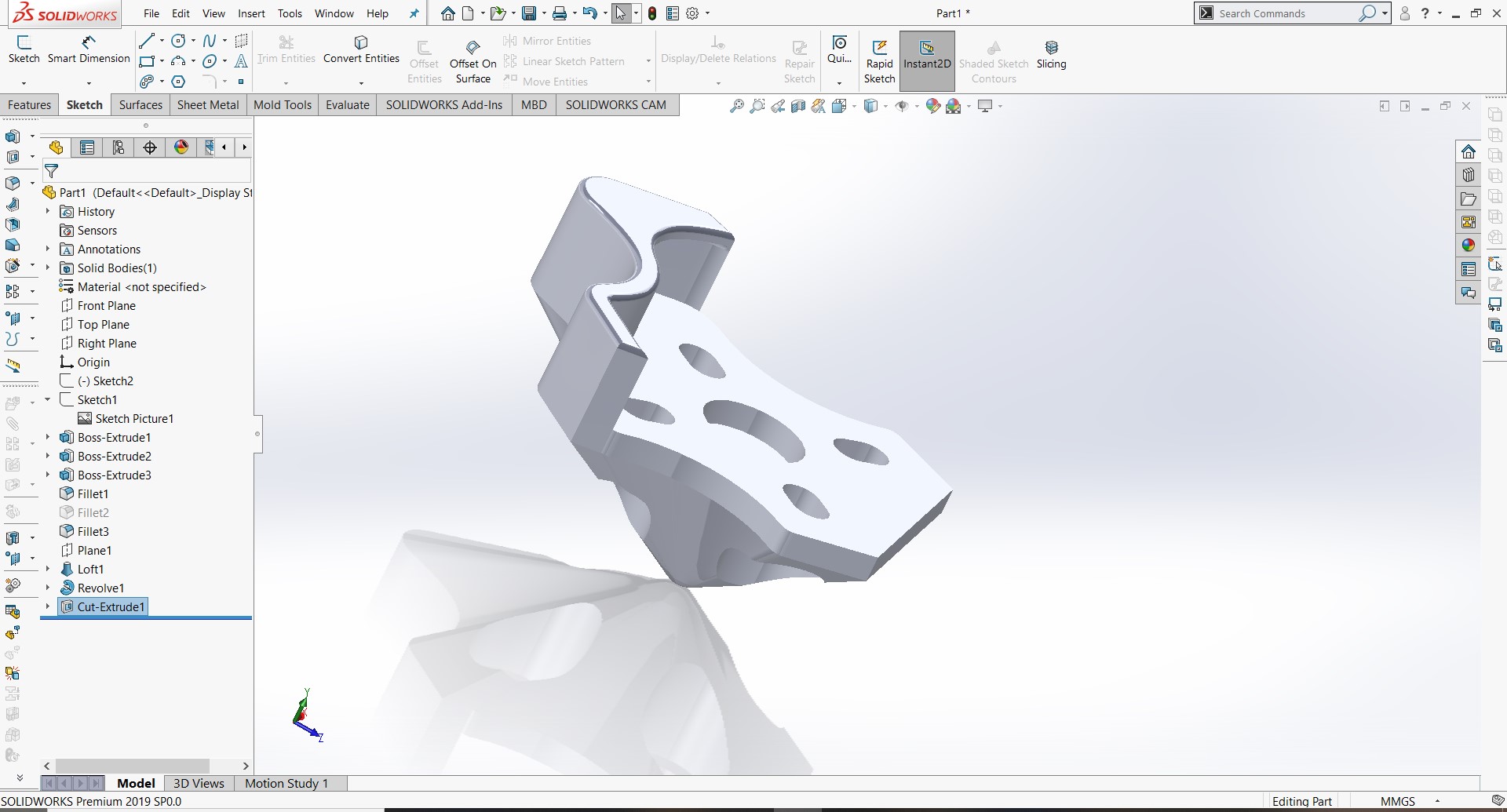Toggle the FeatureManager tree filter
The image size is (1507, 812).
(52, 170)
